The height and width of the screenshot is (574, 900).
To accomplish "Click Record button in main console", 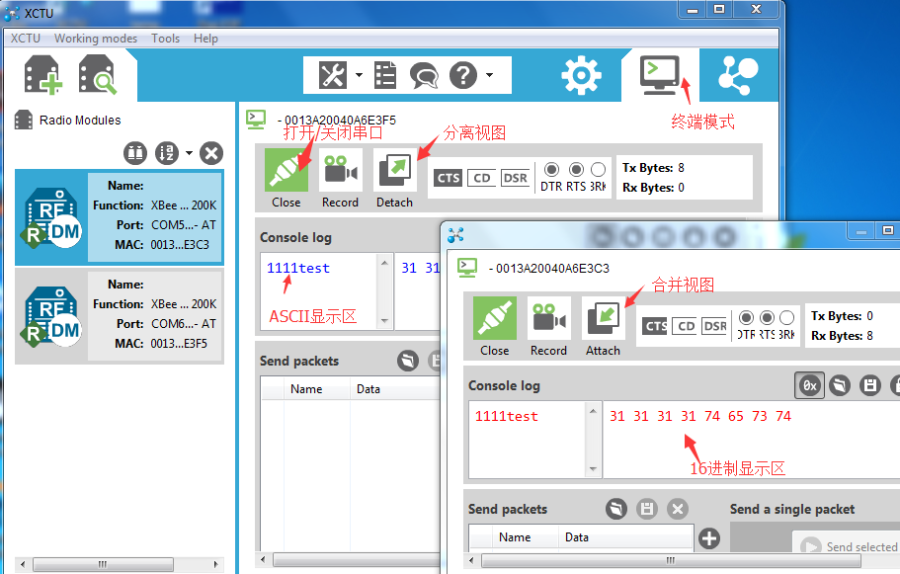I will click(340, 170).
